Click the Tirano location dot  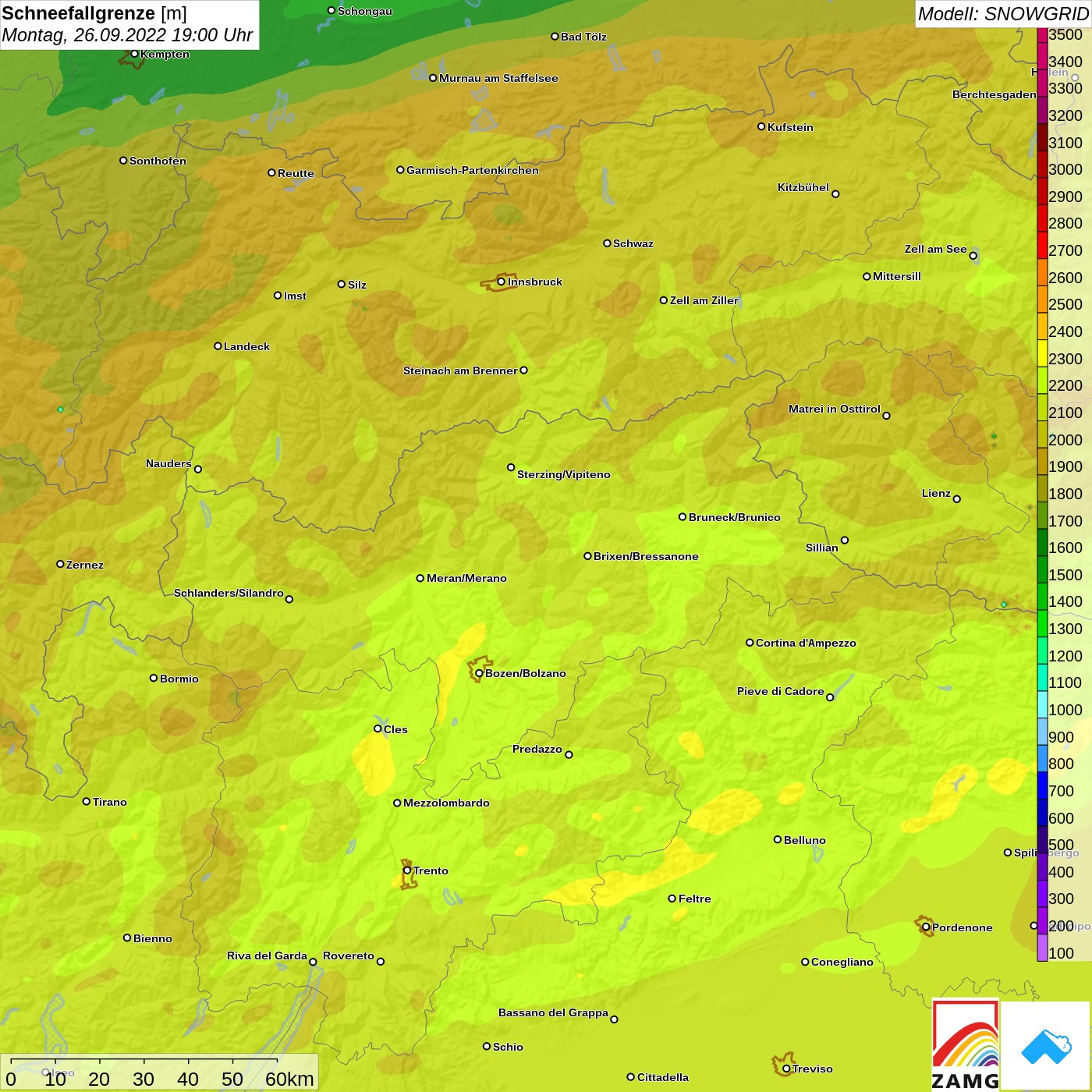(87, 801)
